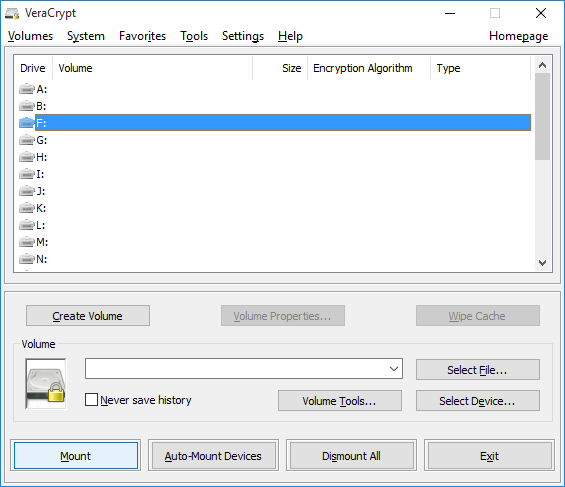
Task: Click the drive icon beside M:
Action: (27, 242)
